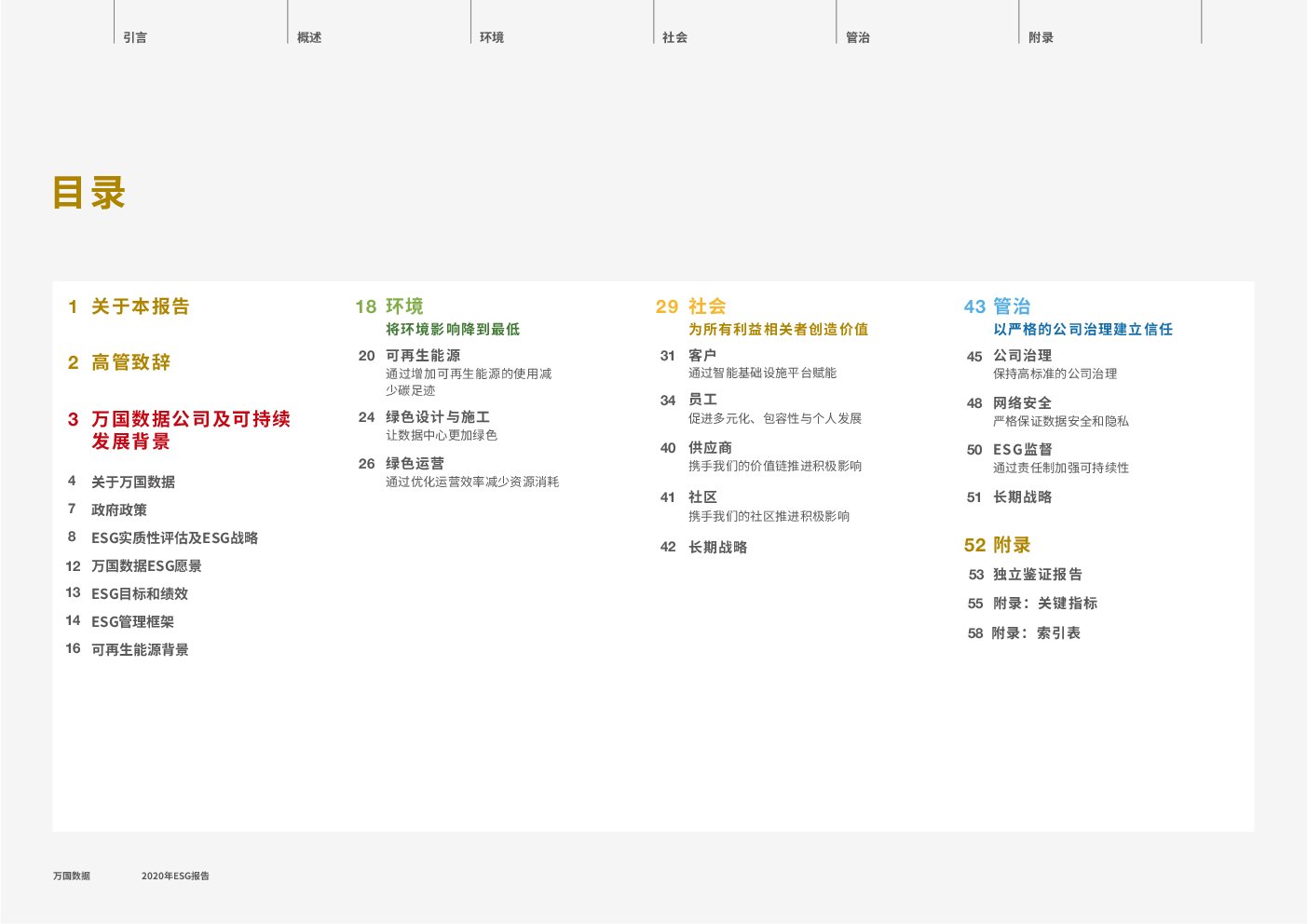This screenshot has height=924, width=1307.
Task: Open the blue 43 管治 section heading
Action: click(997, 306)
